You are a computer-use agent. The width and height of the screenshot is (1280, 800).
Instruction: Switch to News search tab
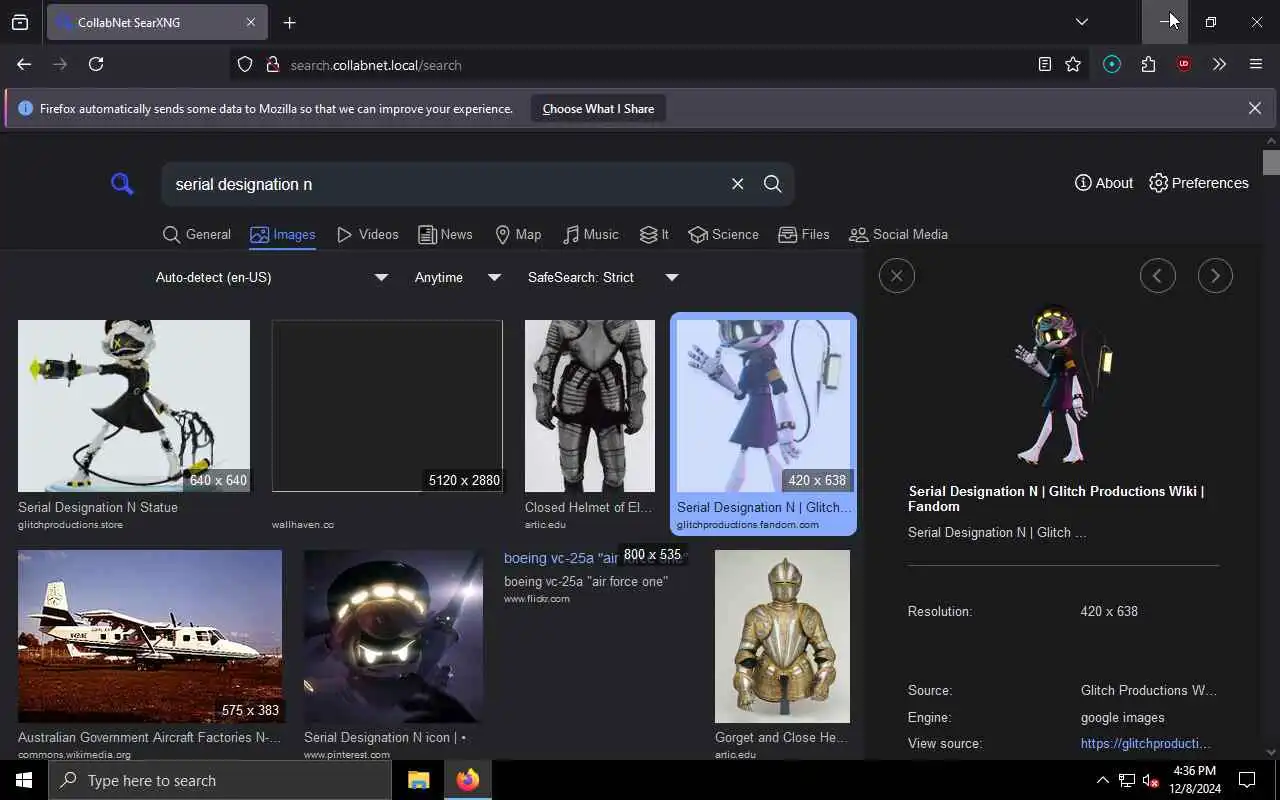point(445,234)
